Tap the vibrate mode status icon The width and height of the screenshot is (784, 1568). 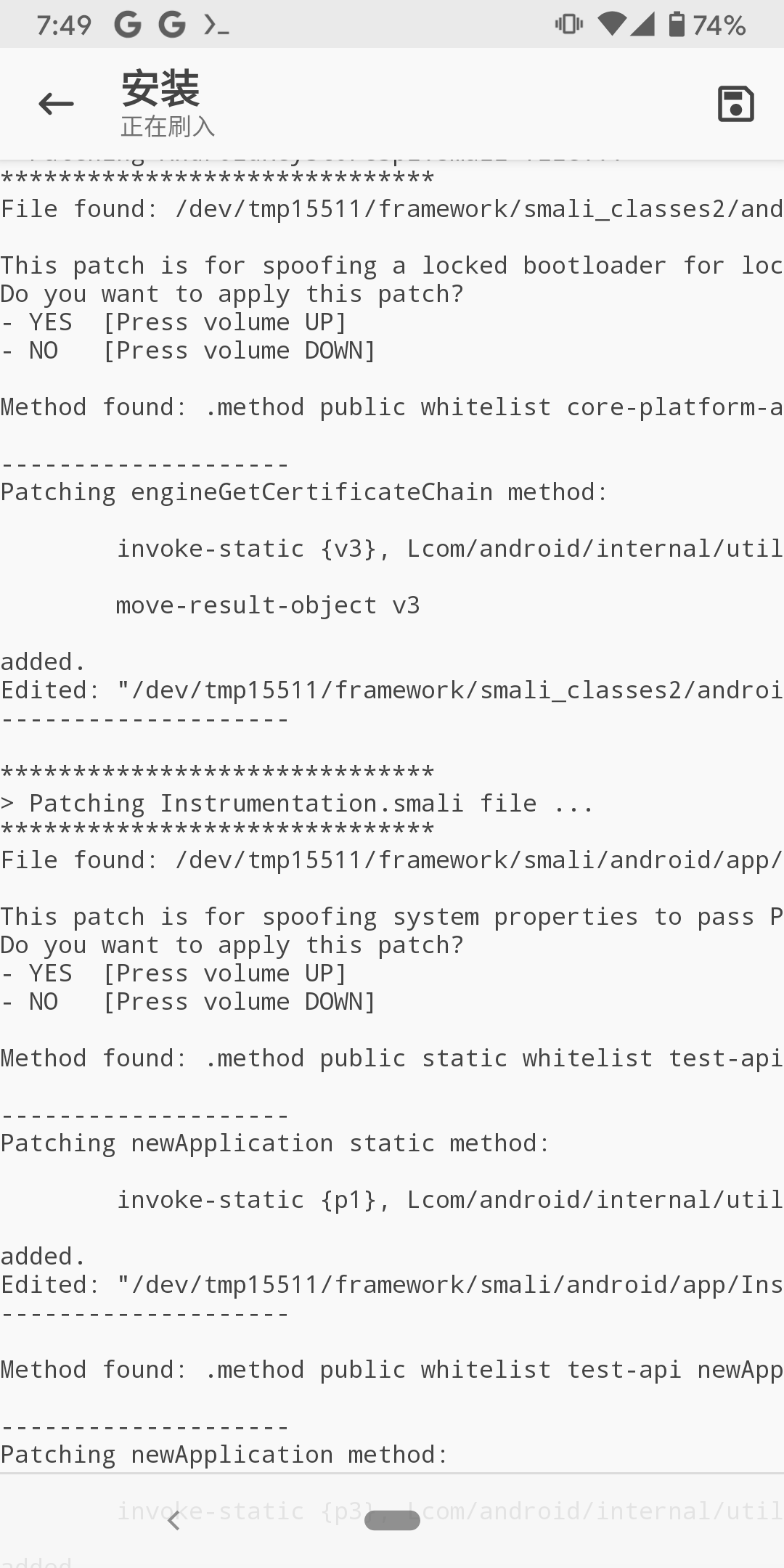pos(568,25)
